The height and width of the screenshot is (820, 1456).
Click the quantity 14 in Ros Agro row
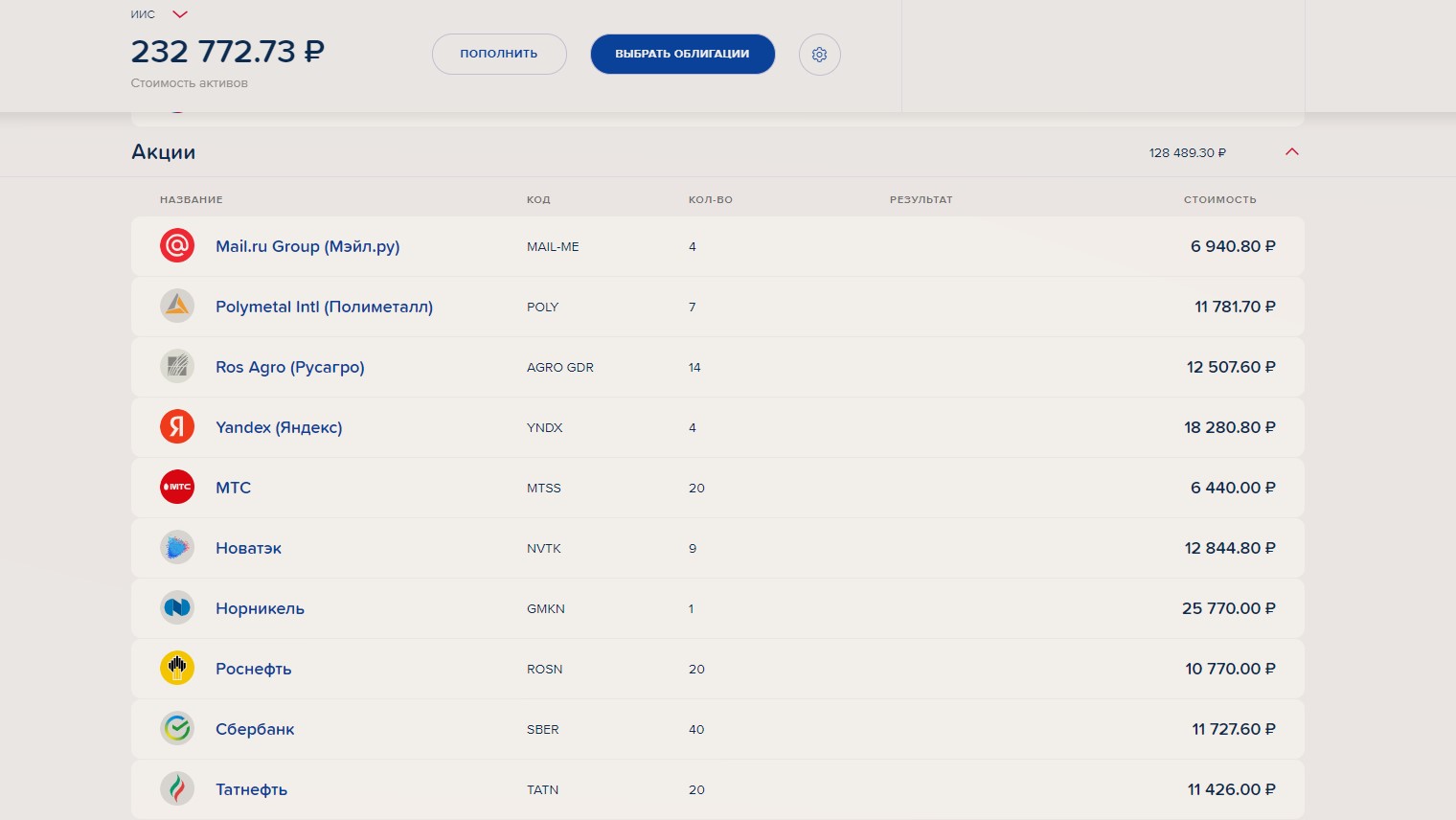click(x=694, y=367)
